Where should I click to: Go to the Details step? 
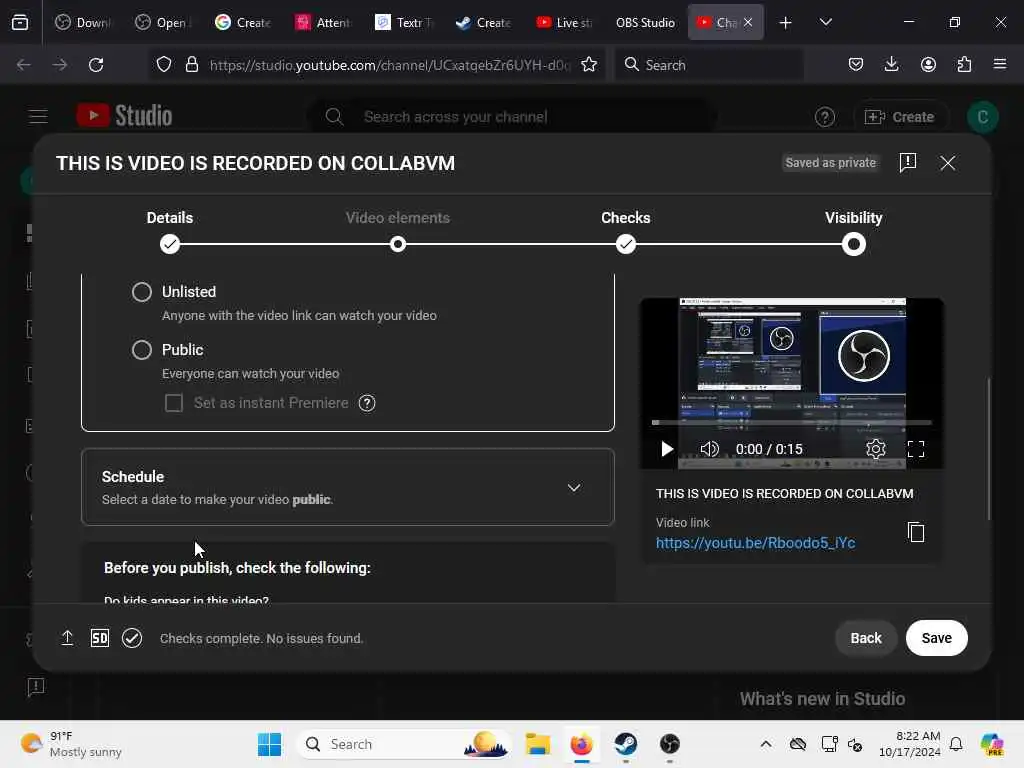coord(170,244)
